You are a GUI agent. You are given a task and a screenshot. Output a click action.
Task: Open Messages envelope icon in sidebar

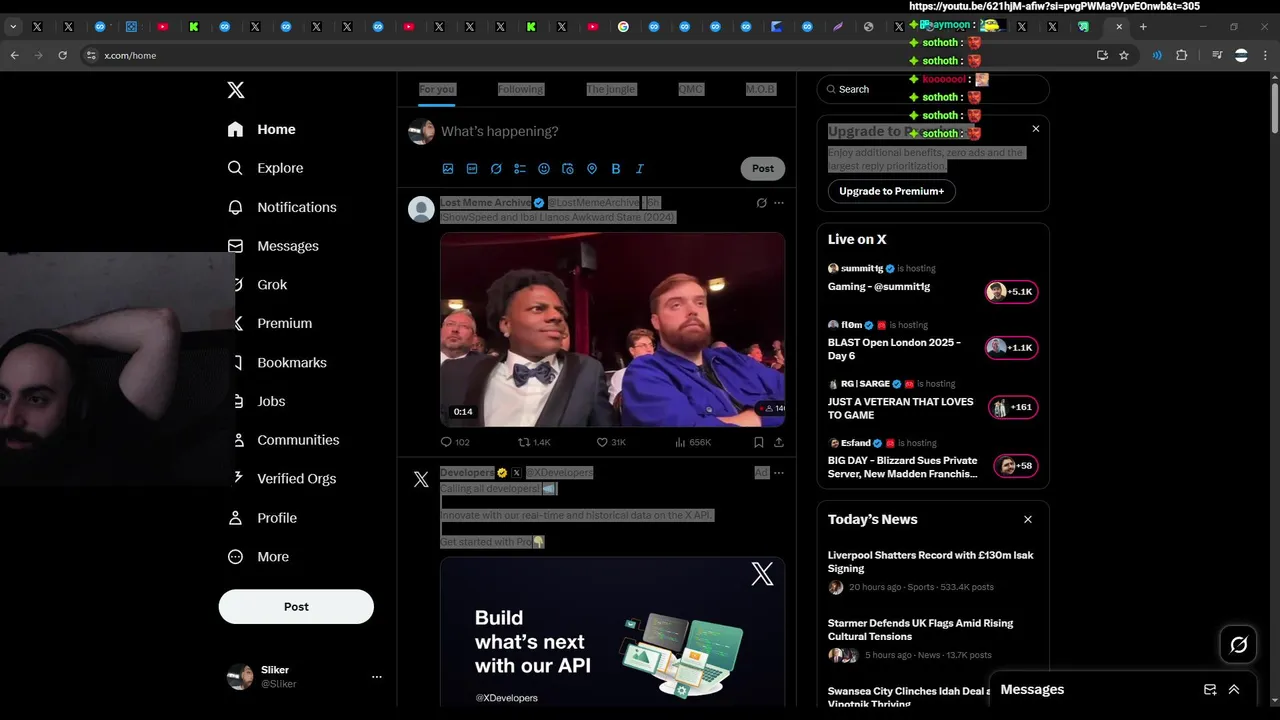(235, 246)
